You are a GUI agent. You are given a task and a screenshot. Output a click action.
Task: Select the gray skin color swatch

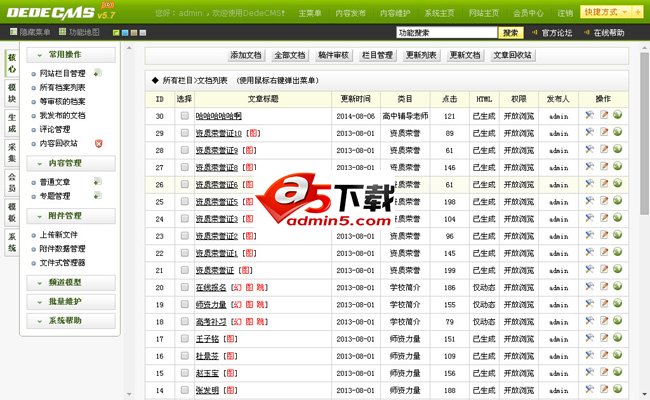coord(143,32)
